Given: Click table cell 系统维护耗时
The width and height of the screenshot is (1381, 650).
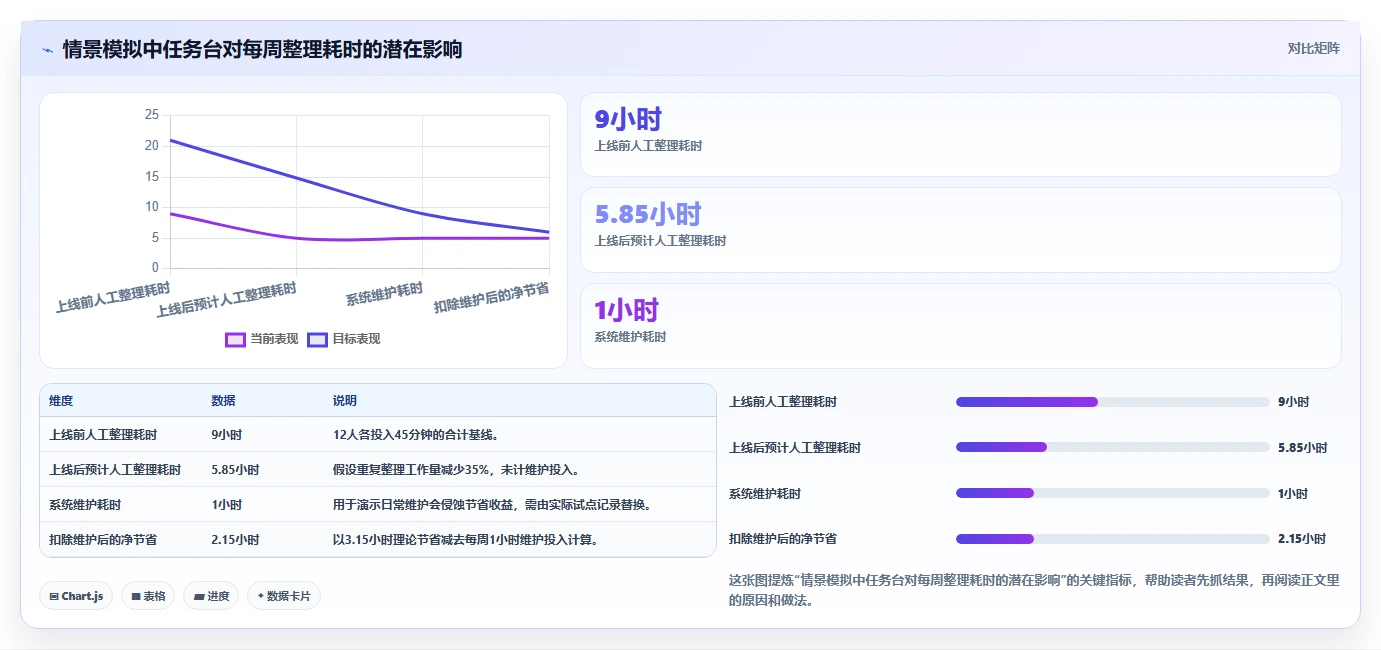Looking at the screenshot, I should pyautogui.click(x=85, y=505).
